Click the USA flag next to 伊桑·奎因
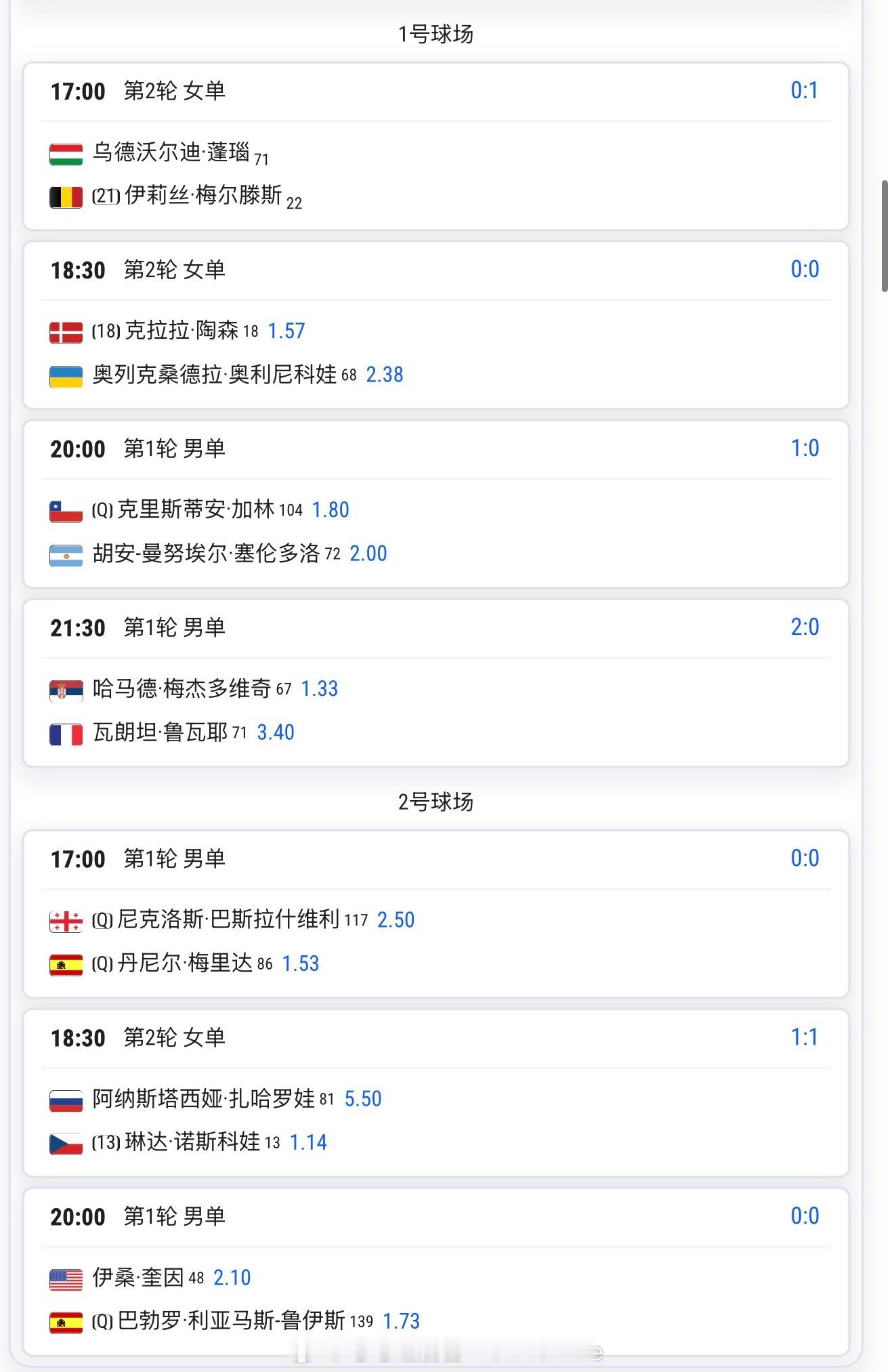The image size is (894, 1372). [x=66, y=1279]
